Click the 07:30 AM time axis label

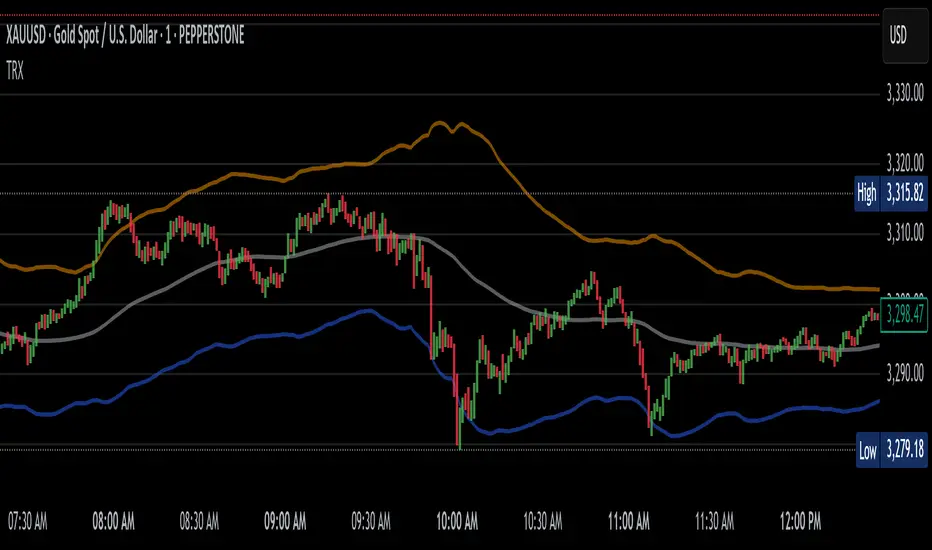click(27, 522)
